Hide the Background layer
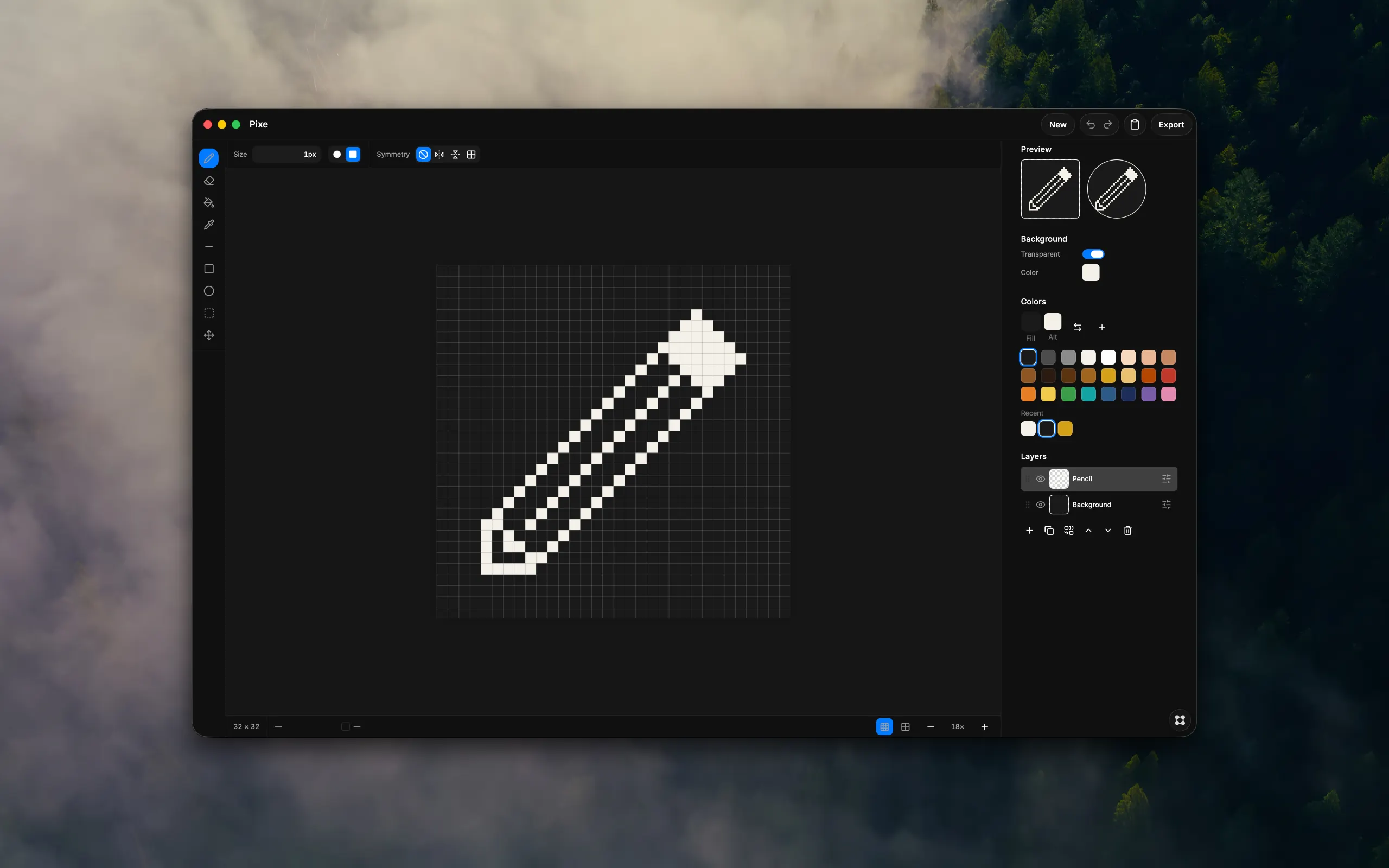 [x=1040, y=505]
